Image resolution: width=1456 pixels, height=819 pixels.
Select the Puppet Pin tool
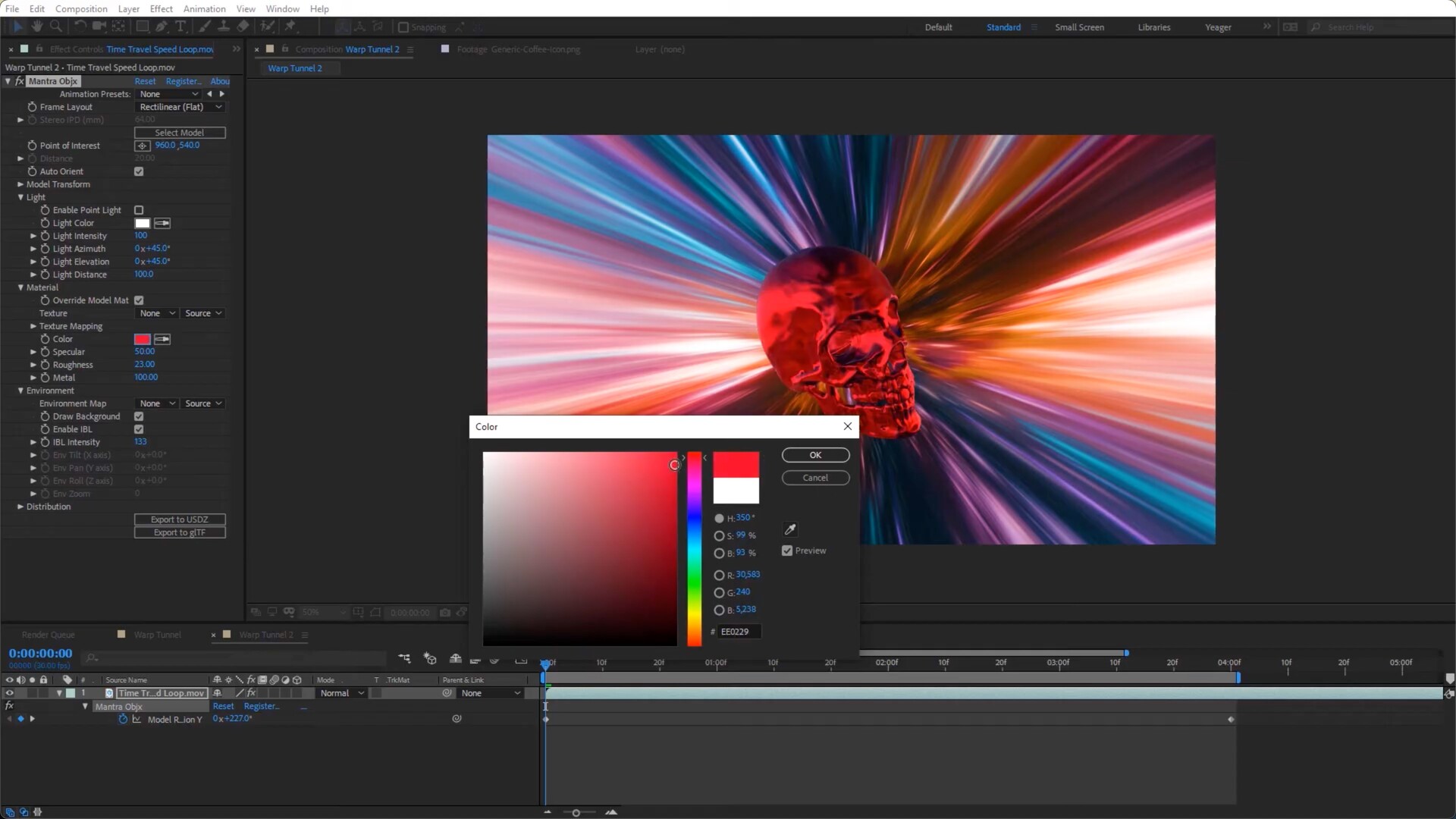290,27
